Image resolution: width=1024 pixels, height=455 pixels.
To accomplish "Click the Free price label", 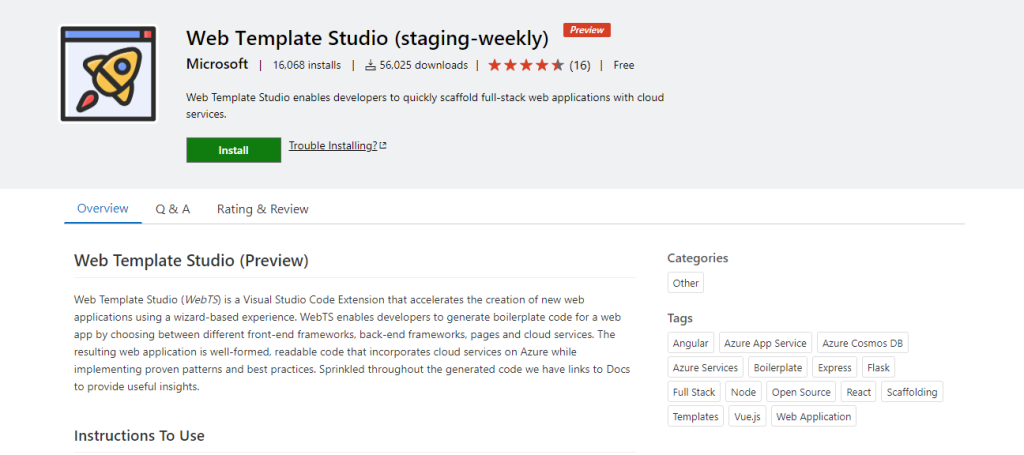I will point(624,65).
